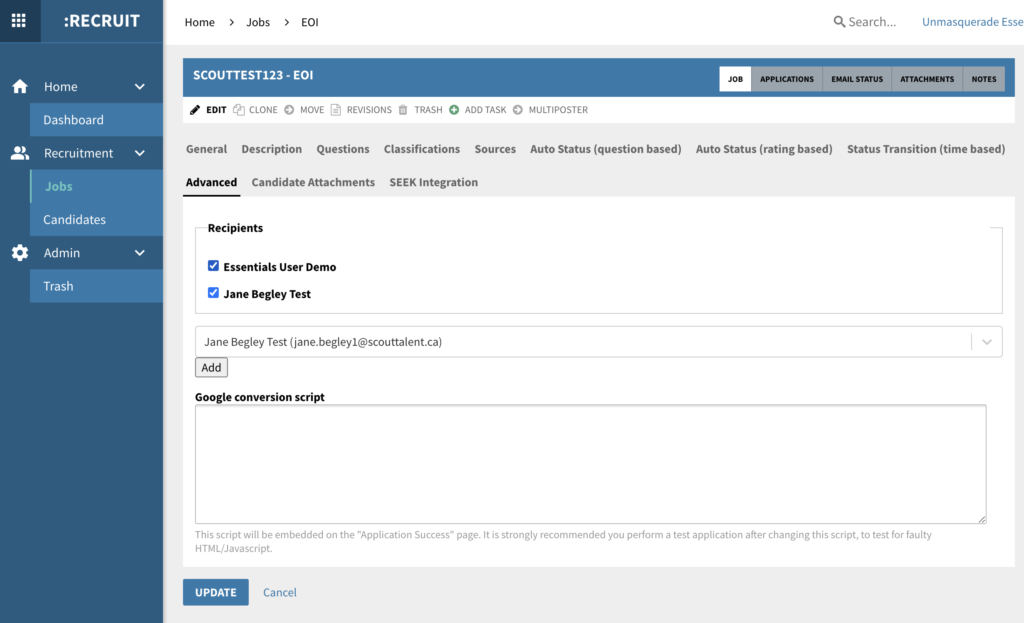This screenshot has width=1024, height=623.
Task: Open the Sources tab
Action: [495, 149]
